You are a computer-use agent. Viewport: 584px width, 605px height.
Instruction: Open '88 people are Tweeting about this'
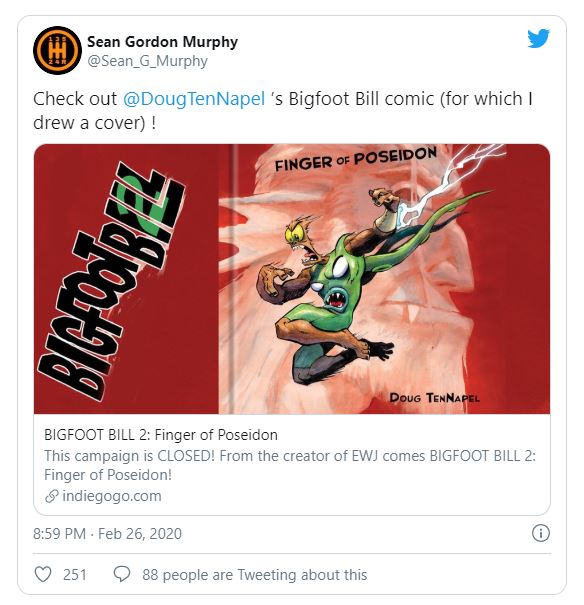(x=255, y=575)
